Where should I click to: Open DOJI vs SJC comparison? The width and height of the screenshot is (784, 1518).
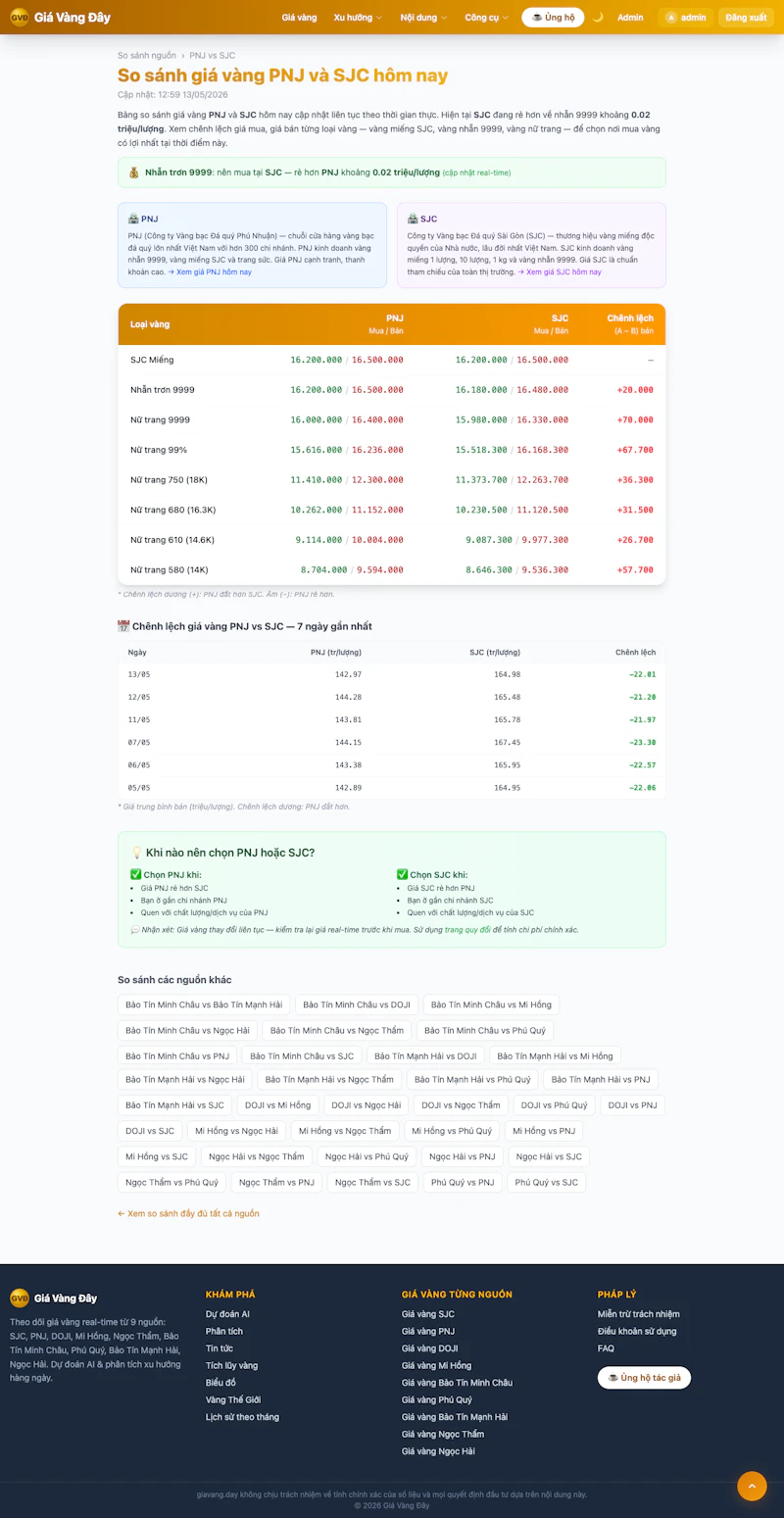pos(150,1131)
